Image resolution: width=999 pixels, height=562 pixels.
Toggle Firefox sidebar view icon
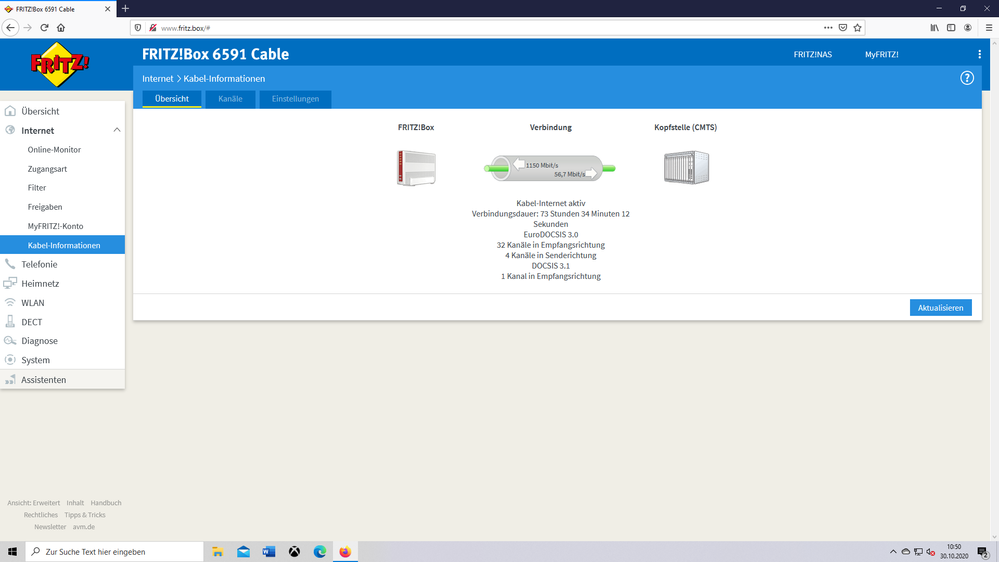[951, 27]
